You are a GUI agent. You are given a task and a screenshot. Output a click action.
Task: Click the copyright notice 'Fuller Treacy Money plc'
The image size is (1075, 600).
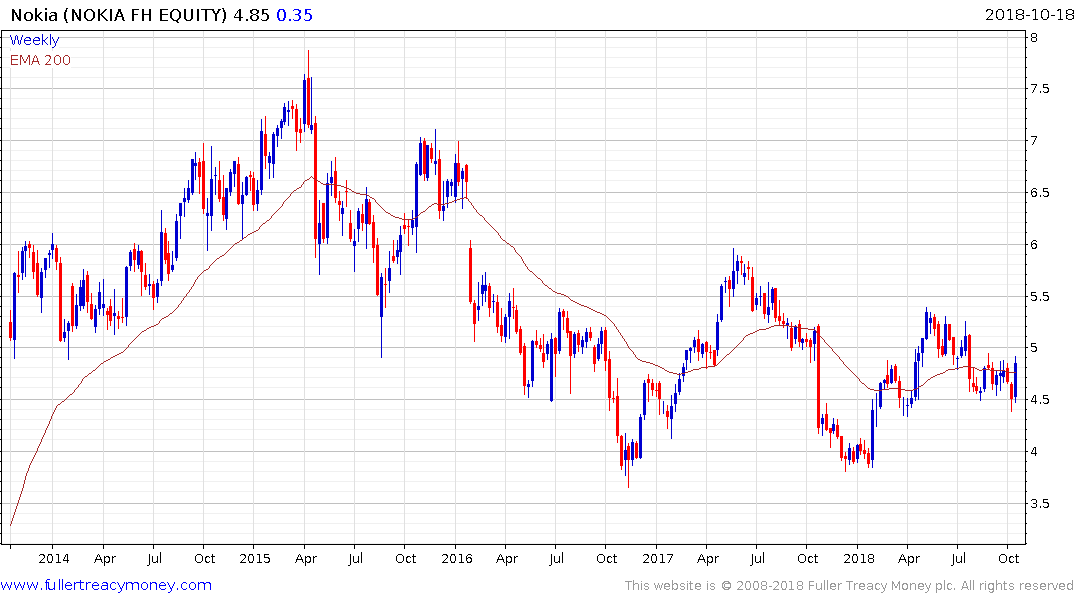tap(881, 586)
